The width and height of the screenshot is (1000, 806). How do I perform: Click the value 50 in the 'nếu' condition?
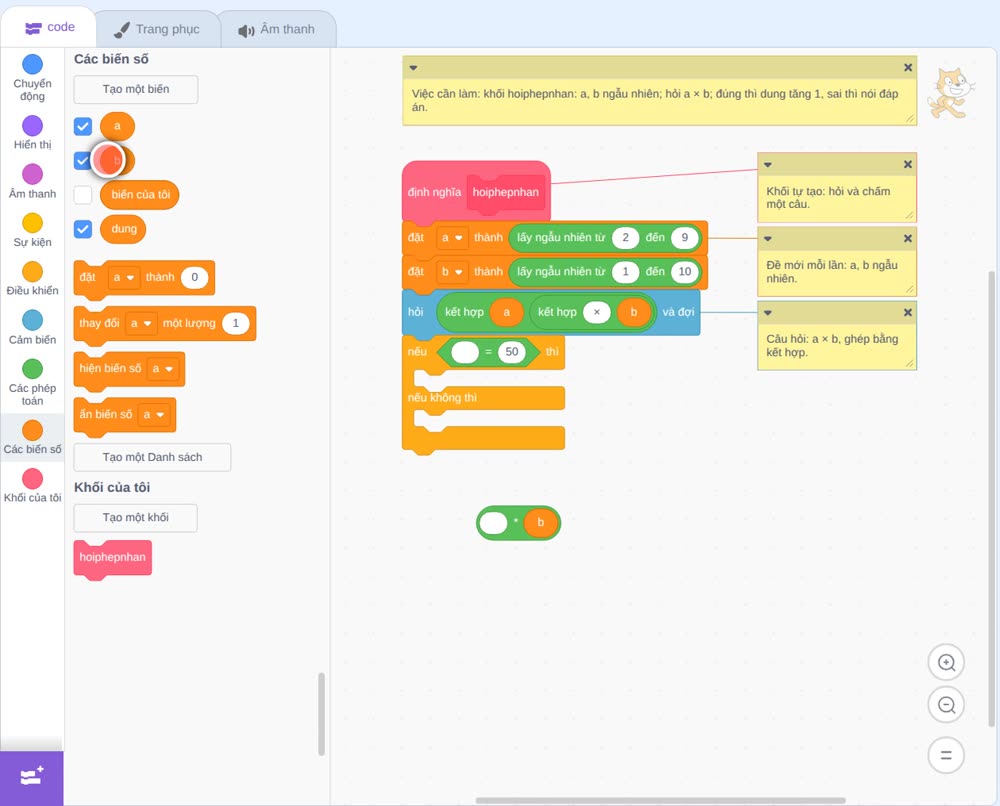511,352
